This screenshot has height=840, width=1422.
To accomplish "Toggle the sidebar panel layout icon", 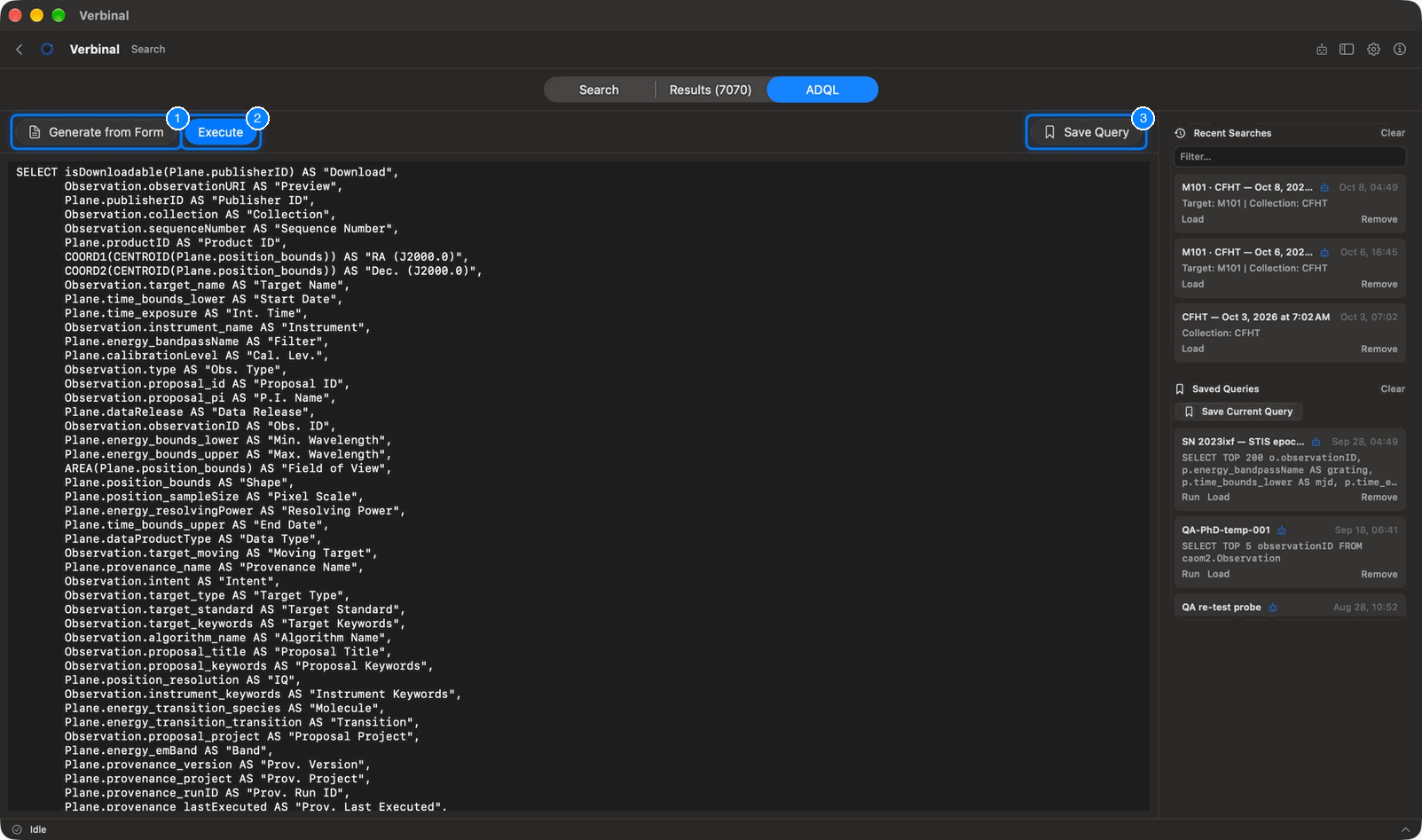I will coord(1347,50).
